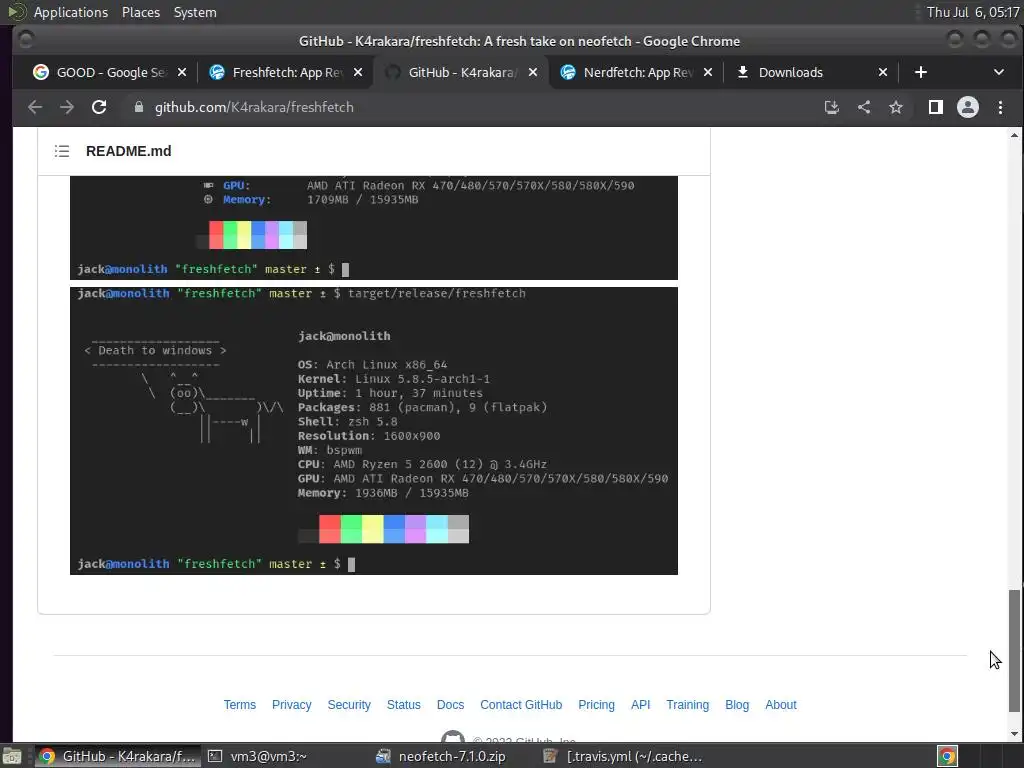This screenshot has width=1024, height=768.
Task: Bookmark this page with the star icon
Action: click(895, 107)
